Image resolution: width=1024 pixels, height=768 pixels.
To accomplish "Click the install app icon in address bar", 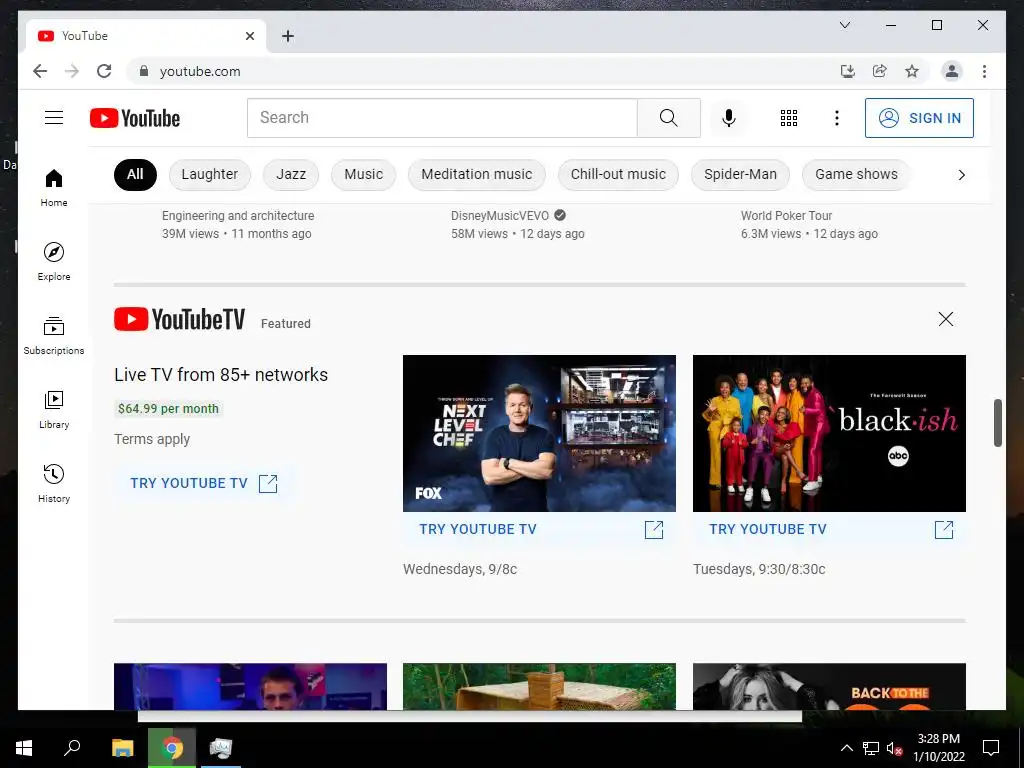I will point(848,71).
